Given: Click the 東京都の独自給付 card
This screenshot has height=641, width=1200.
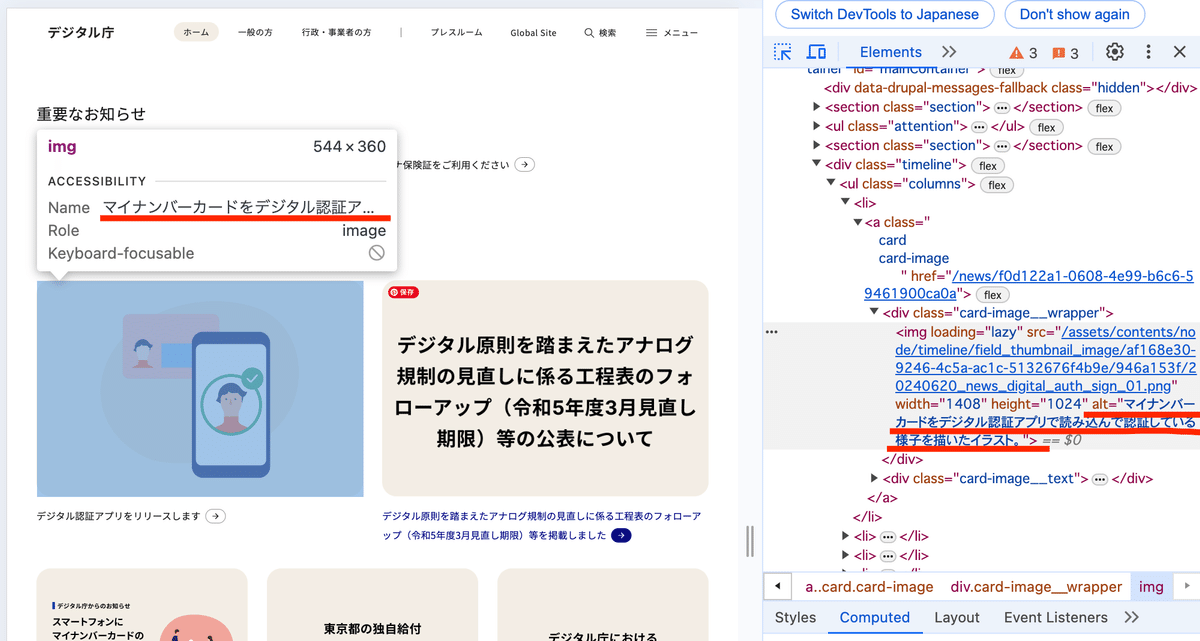Looking at the screenshot, I should [372, 605].
